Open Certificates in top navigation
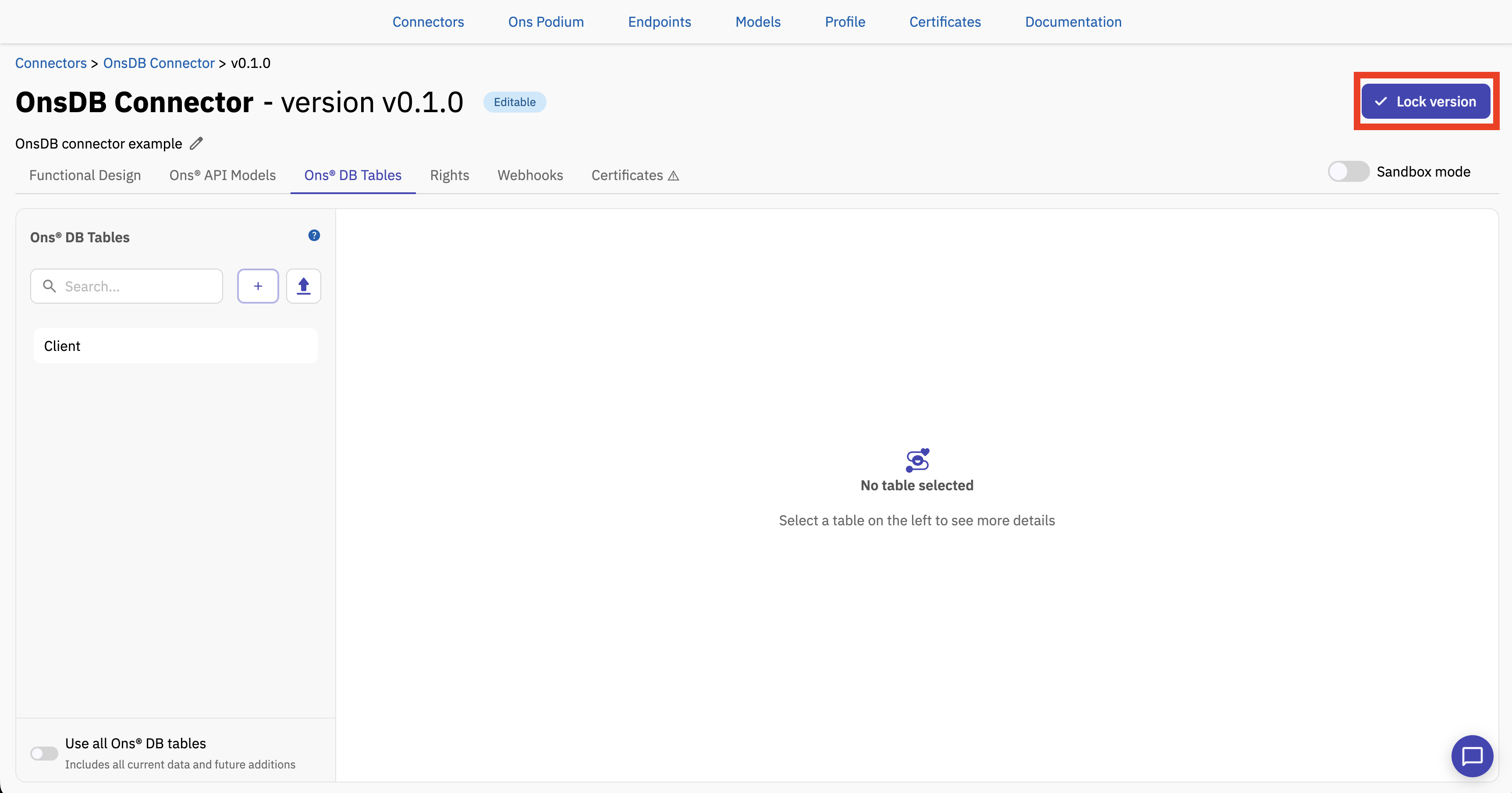 (x=945, y=22)
